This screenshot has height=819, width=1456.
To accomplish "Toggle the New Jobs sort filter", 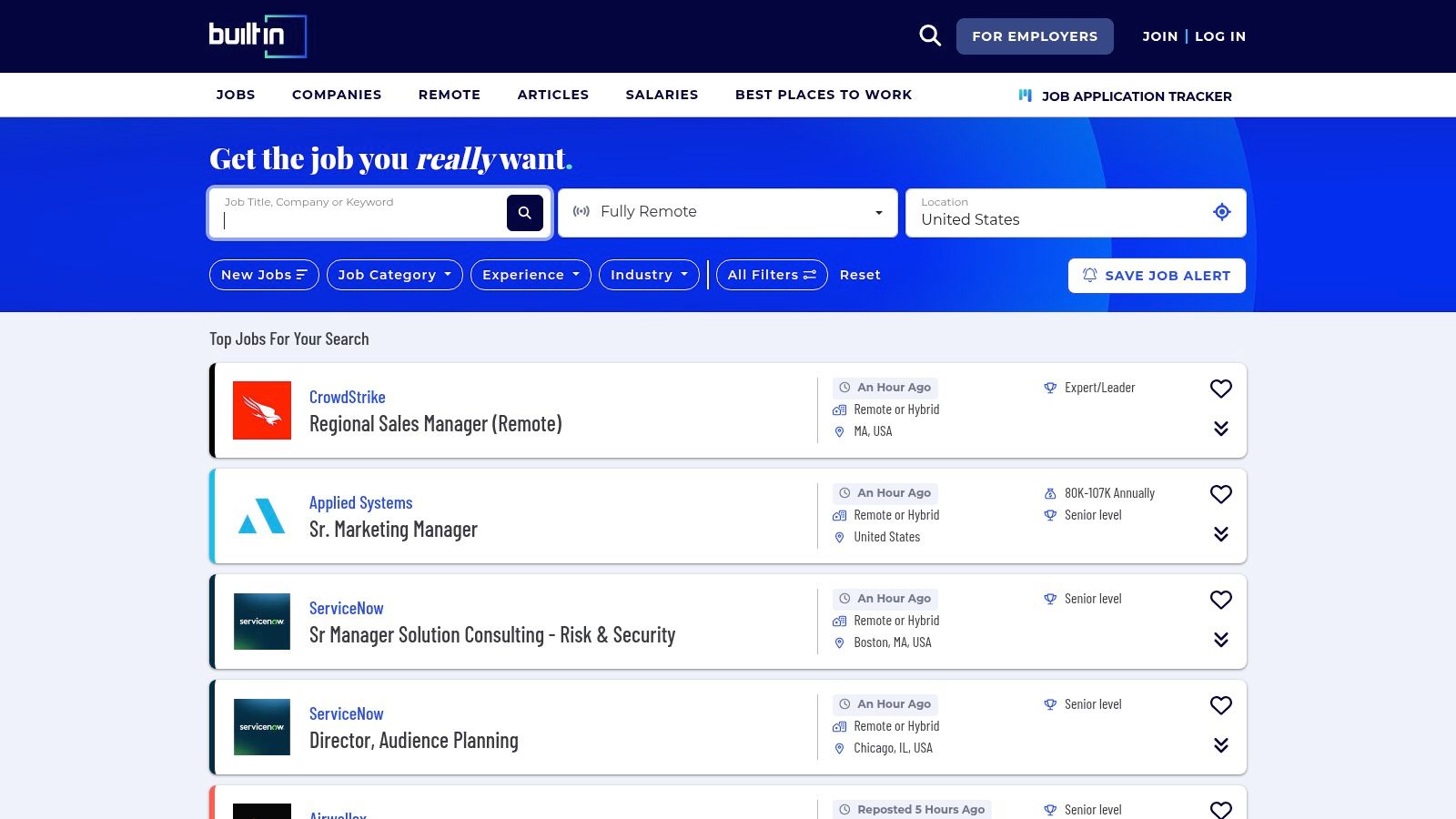I will point(264,275).
